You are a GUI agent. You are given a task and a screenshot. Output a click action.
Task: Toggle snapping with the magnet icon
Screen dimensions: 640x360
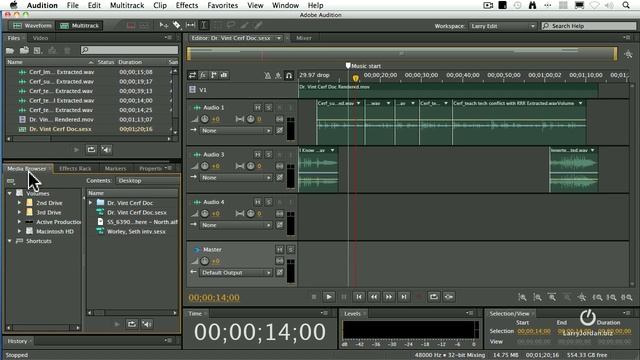[x=289, y=75]
